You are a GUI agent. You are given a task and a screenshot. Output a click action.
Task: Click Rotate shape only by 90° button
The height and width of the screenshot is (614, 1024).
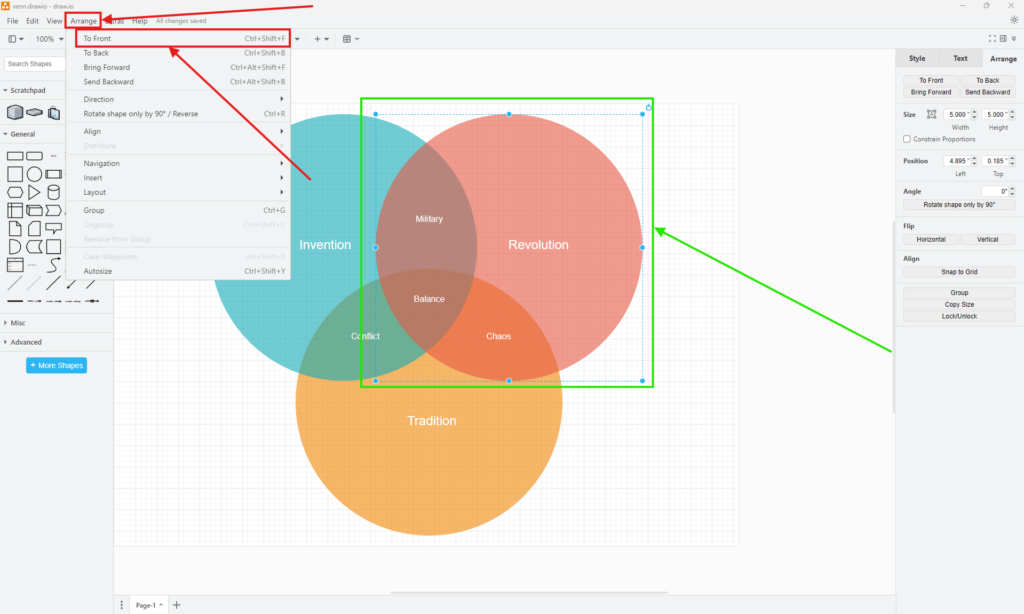[959, 204]
